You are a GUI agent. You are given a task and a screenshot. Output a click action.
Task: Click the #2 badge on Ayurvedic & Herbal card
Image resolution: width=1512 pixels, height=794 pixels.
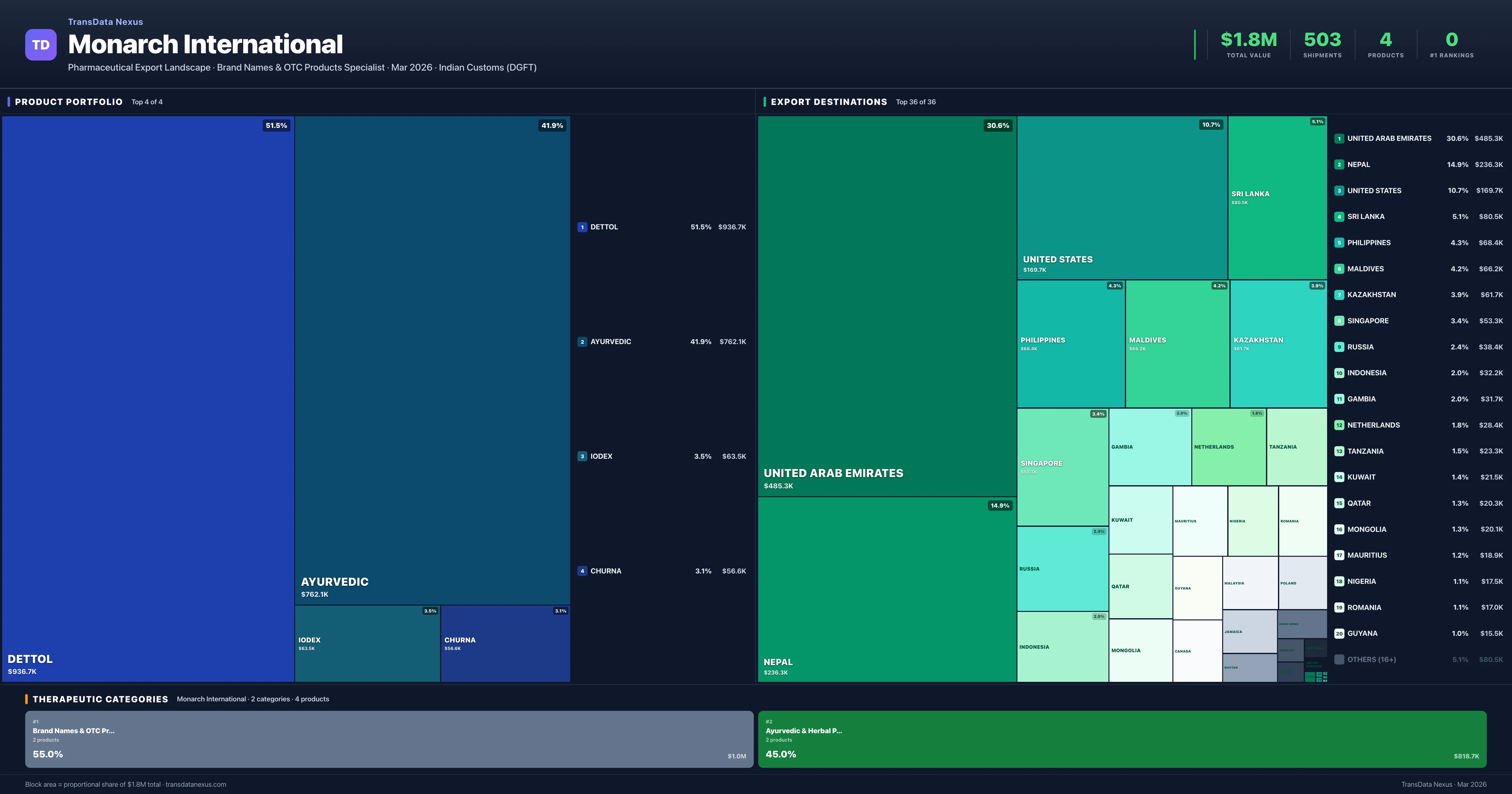769,721
